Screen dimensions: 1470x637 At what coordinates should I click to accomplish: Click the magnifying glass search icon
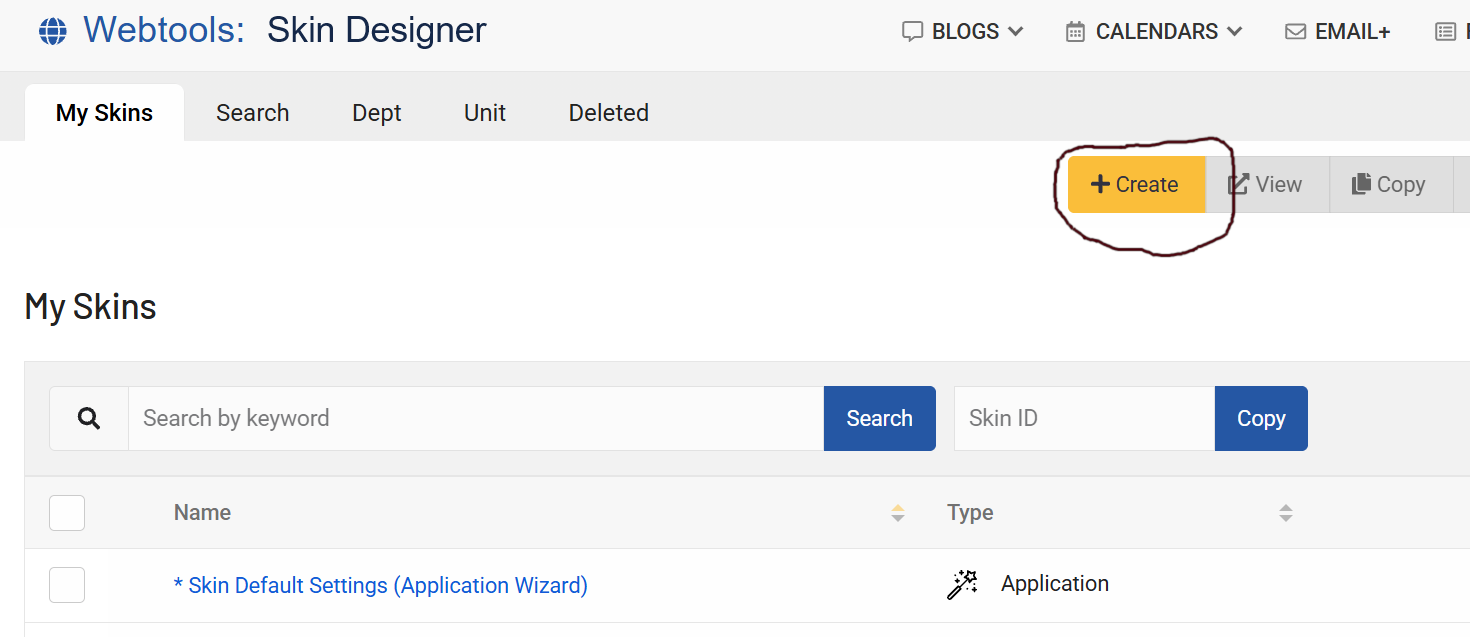pyautogui.click(x=89, y=419)
